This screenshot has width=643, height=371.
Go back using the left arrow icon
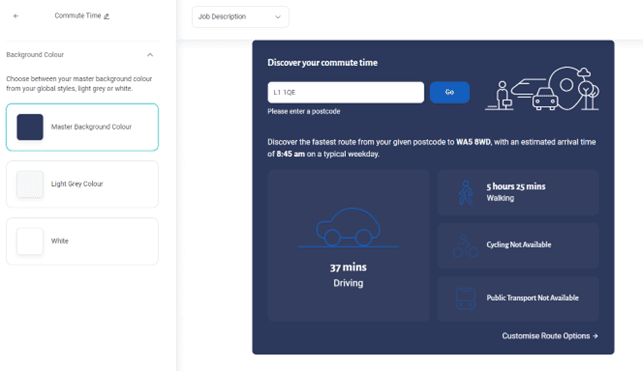click(16, 16)
